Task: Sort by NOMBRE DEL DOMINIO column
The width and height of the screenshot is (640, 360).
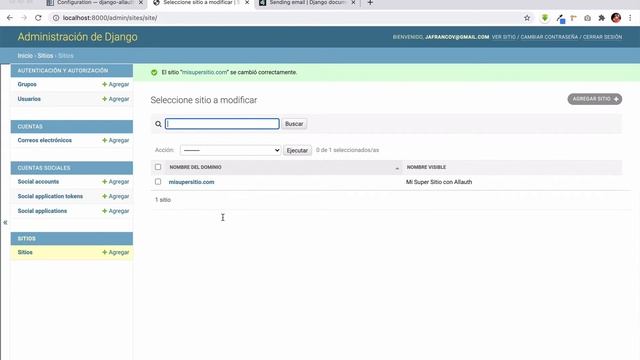Action: point(195,167)
